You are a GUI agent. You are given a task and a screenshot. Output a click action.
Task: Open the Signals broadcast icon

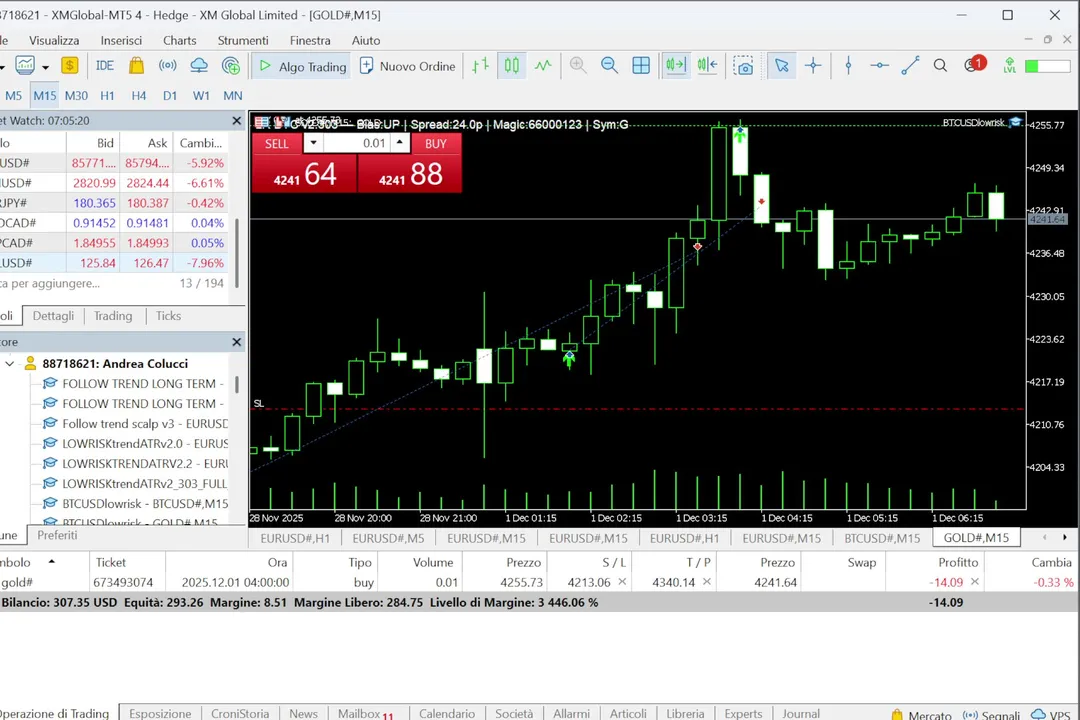(167, 65)
